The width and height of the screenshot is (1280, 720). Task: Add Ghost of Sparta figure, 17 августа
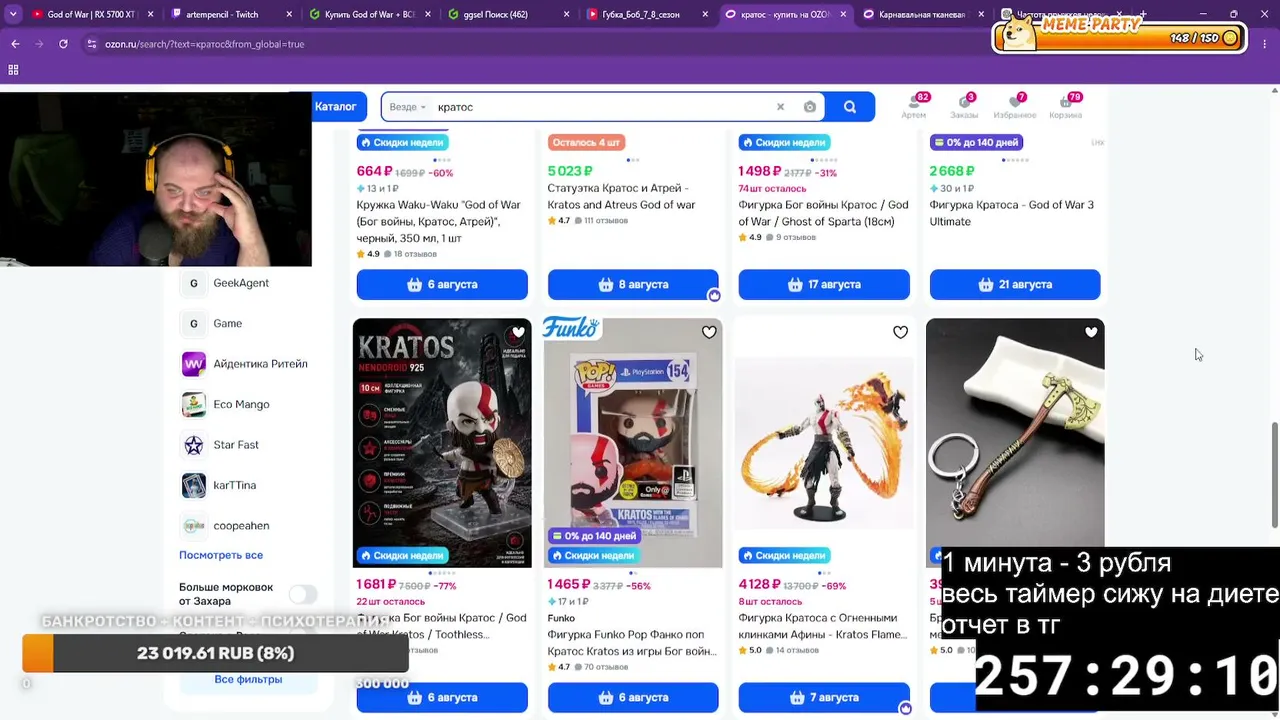click(824, 284)
